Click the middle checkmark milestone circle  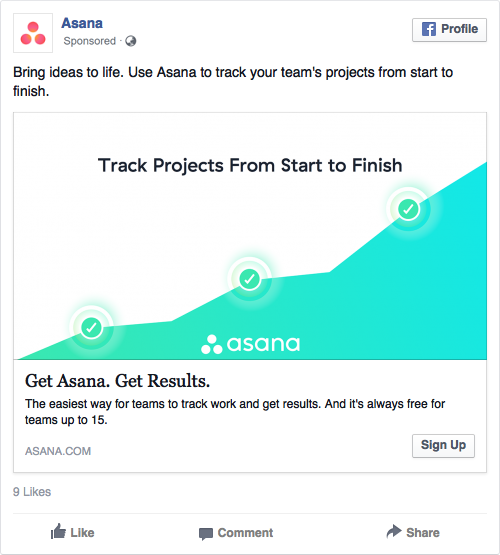tap(249, 279)
